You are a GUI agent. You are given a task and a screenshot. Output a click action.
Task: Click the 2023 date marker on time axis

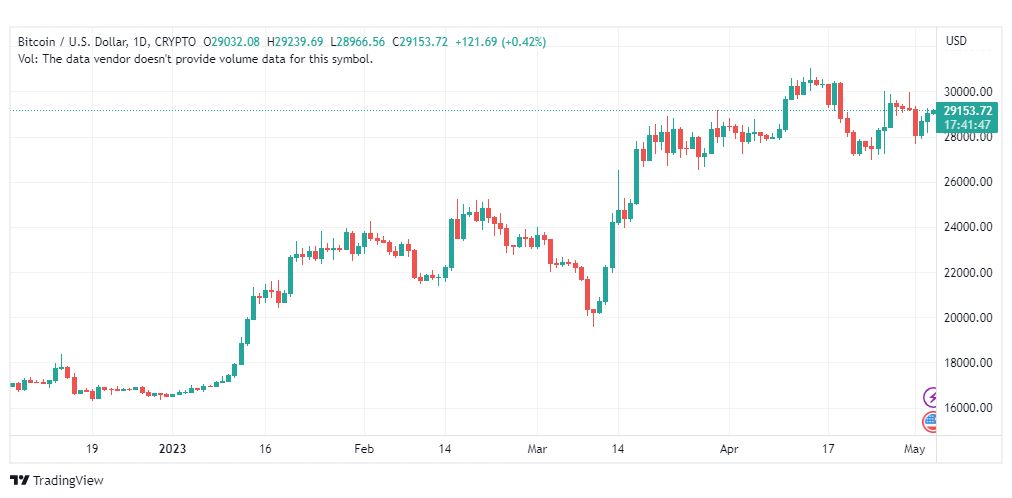point(172,449)
